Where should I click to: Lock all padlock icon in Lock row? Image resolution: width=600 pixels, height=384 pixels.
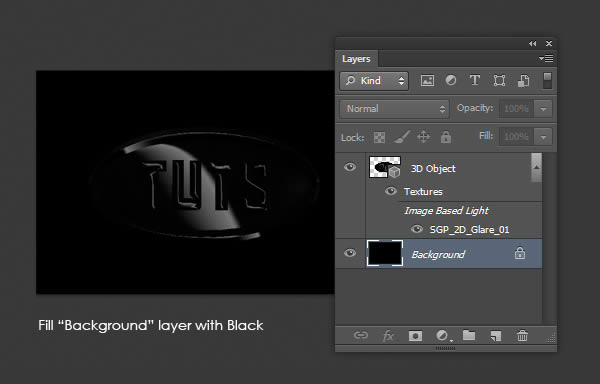[x=445, y=137]
